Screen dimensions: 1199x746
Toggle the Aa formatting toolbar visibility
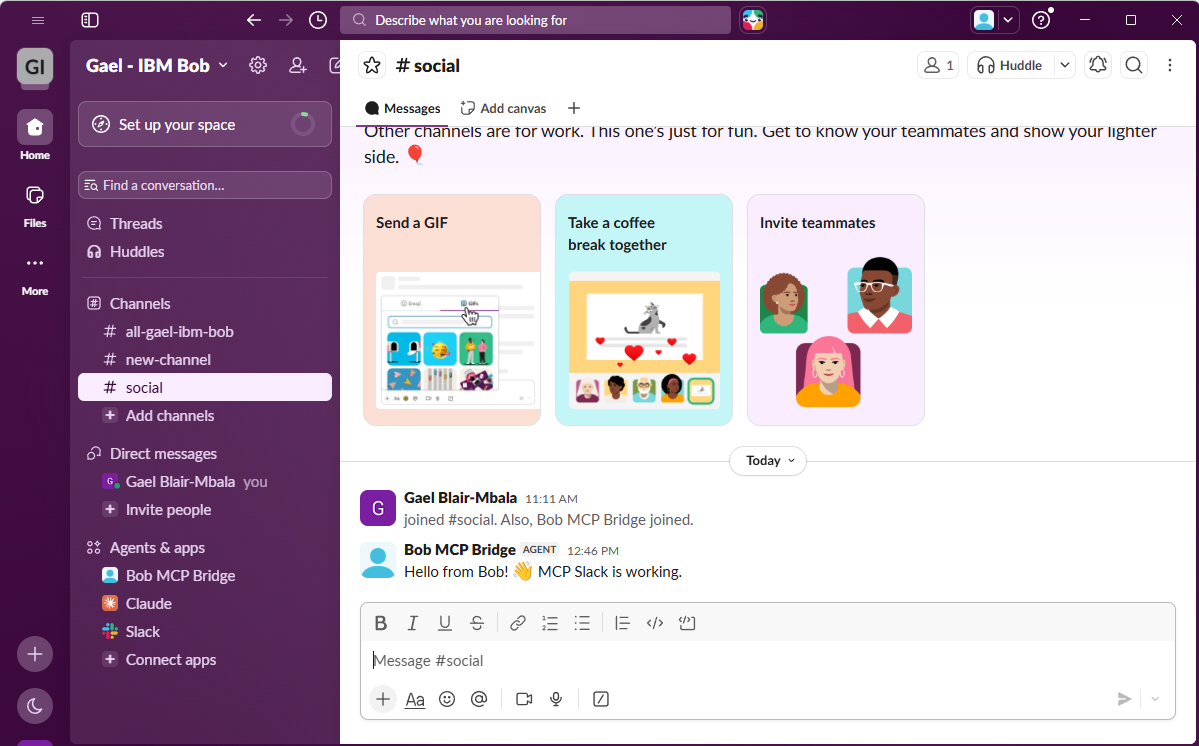tap(415, 699)
